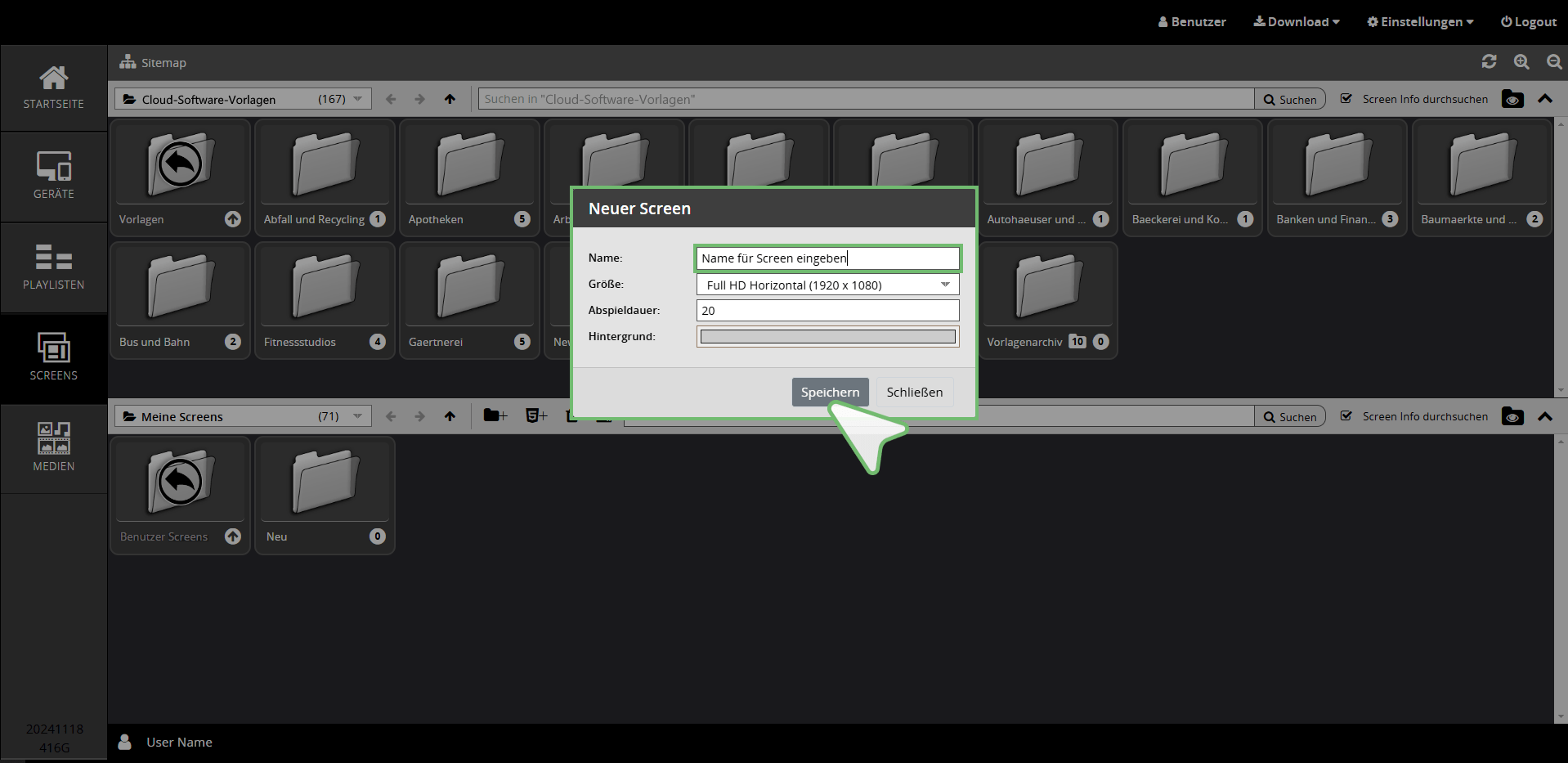
Task: Open the Cloud-Software-Vorlagen folder dropdown
Action: pyautogui.click(x=357, y=99)
